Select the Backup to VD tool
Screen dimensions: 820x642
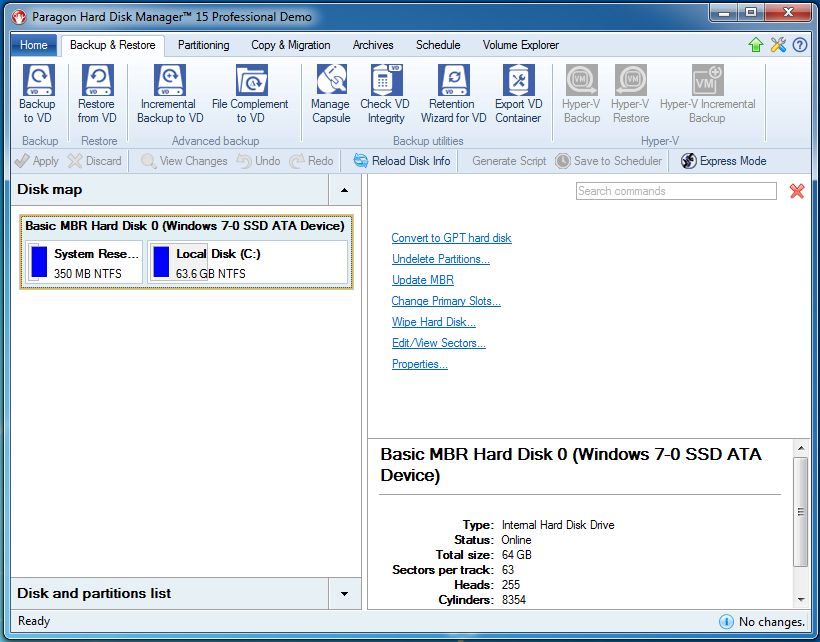37,92
